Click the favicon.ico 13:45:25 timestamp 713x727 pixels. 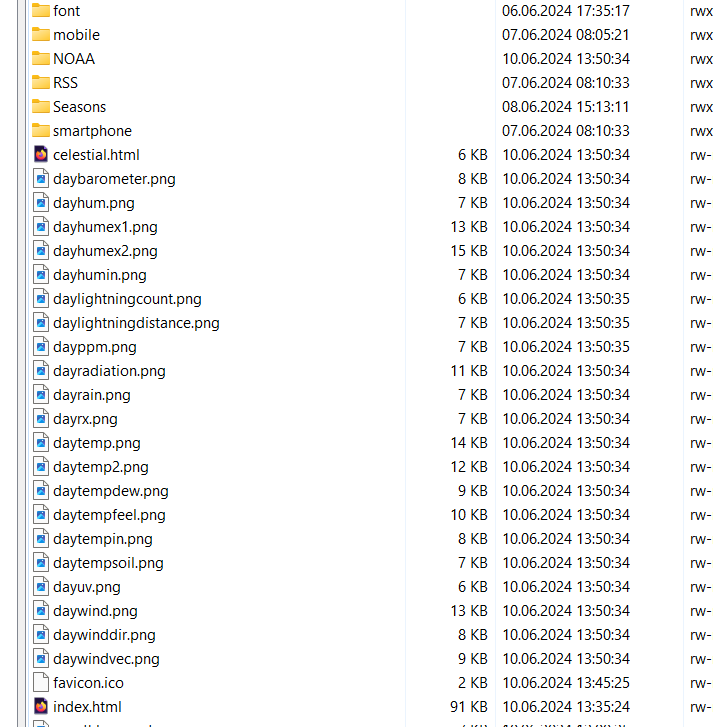565,682
